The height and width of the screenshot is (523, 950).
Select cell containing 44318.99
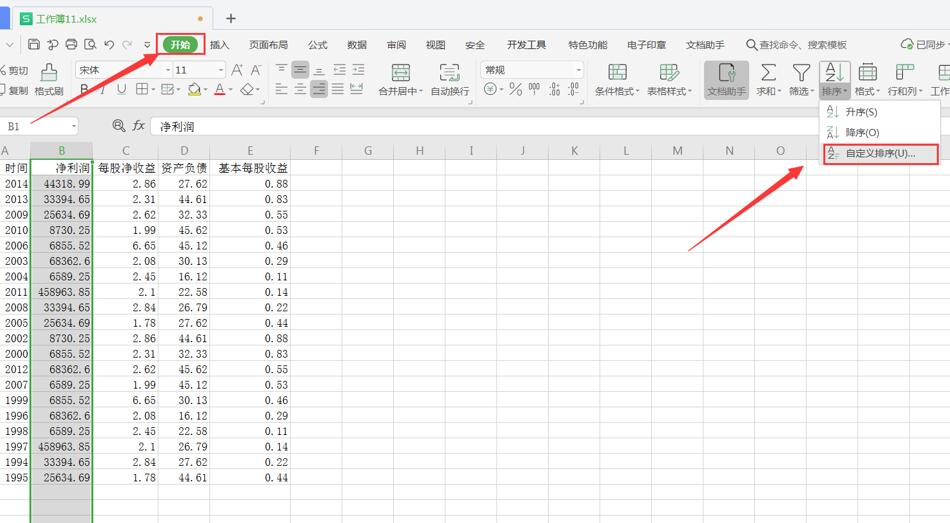tap(61, 184)
